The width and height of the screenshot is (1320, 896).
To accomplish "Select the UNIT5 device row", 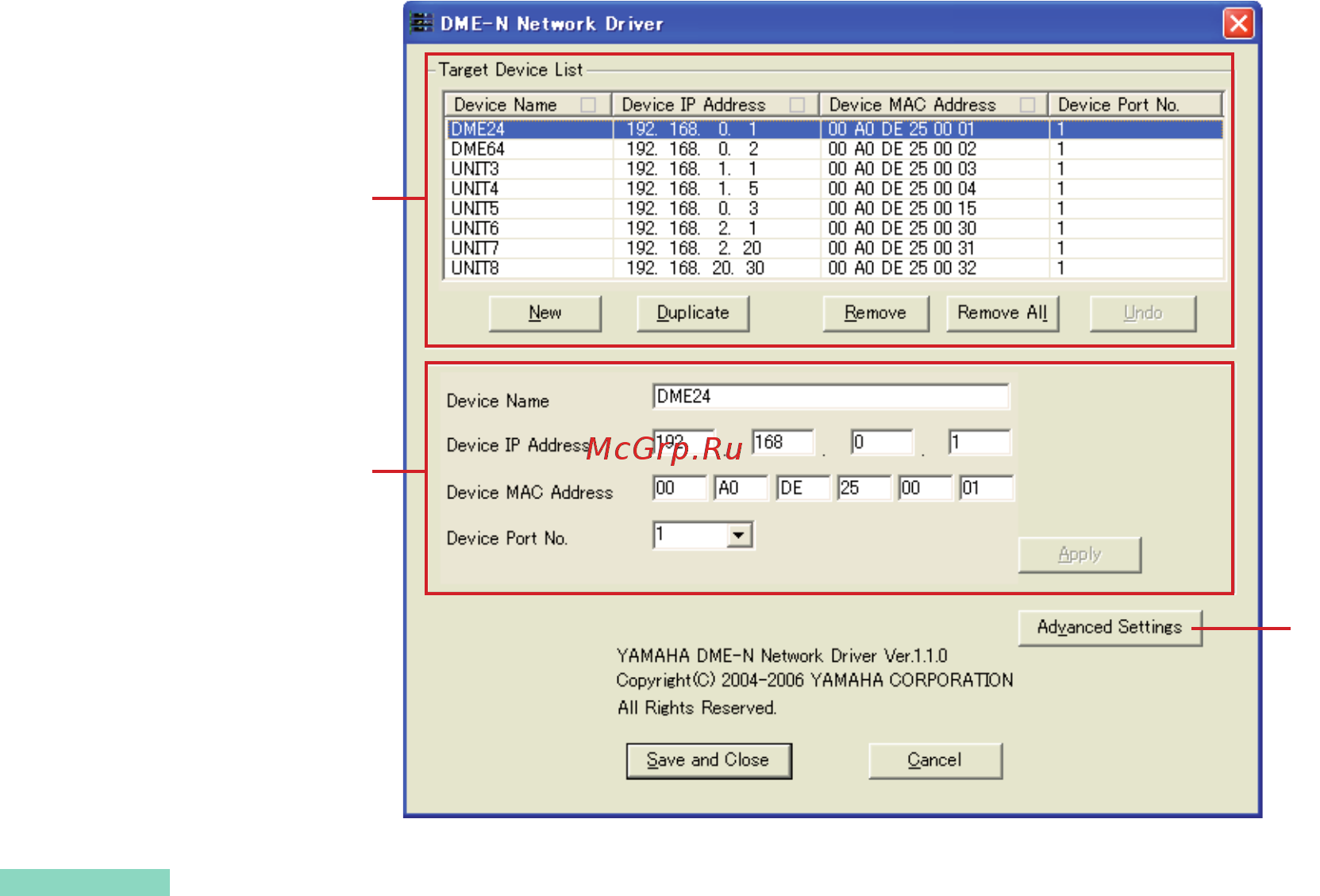I will pos(834,209).
